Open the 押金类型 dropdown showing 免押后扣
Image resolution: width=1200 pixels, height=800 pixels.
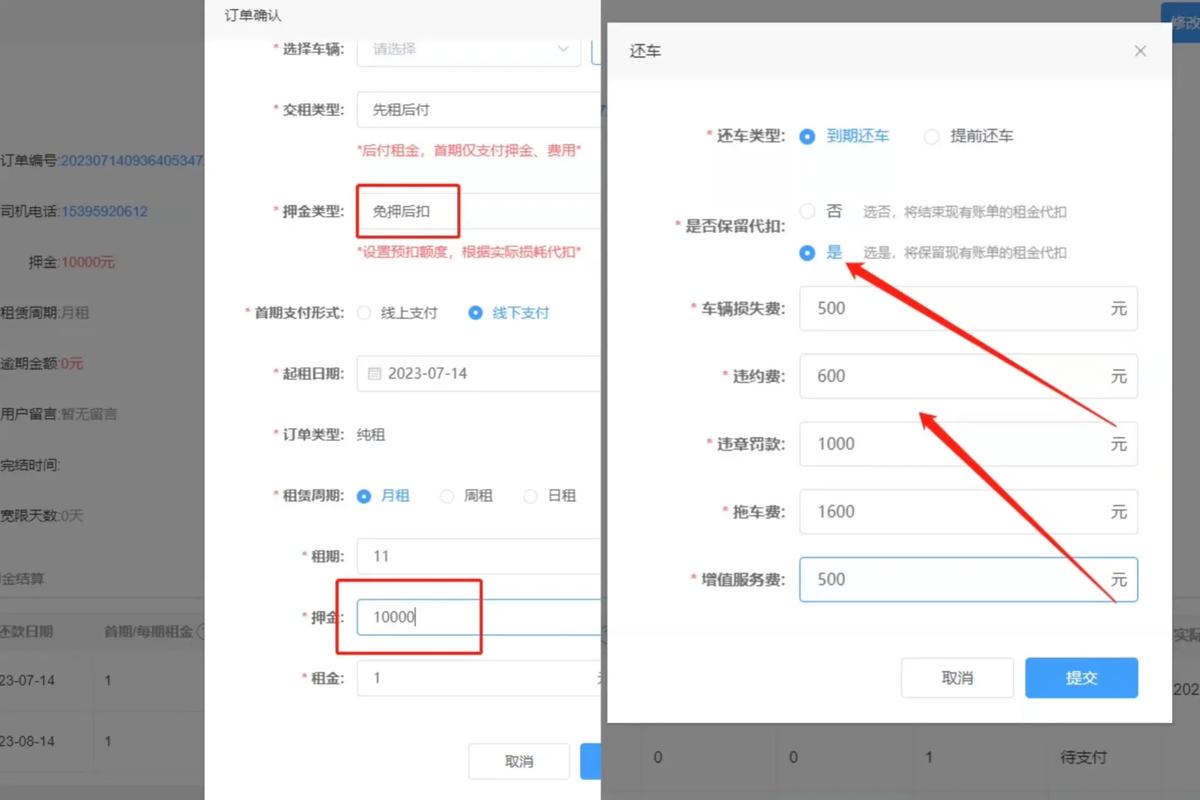point(478,212)
